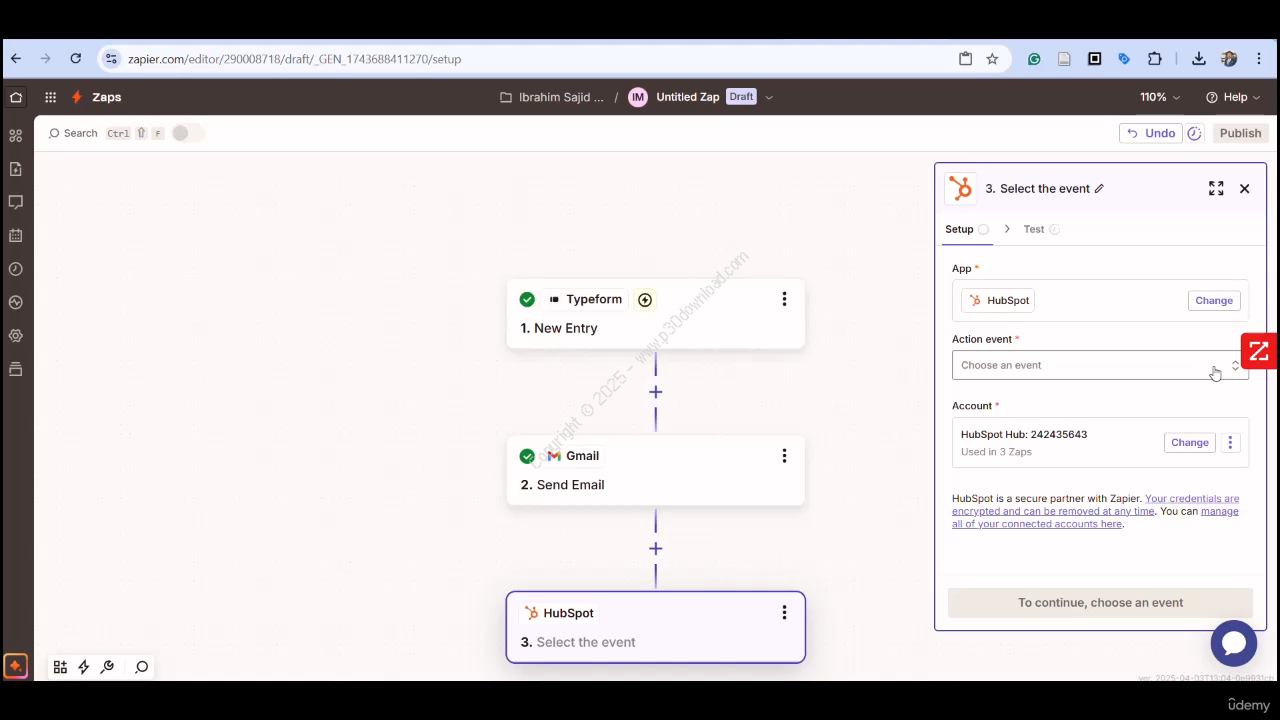1280x720 pixels.
Task: Open 'Your credentials are encrypted' link
Action: (1095, 504)
